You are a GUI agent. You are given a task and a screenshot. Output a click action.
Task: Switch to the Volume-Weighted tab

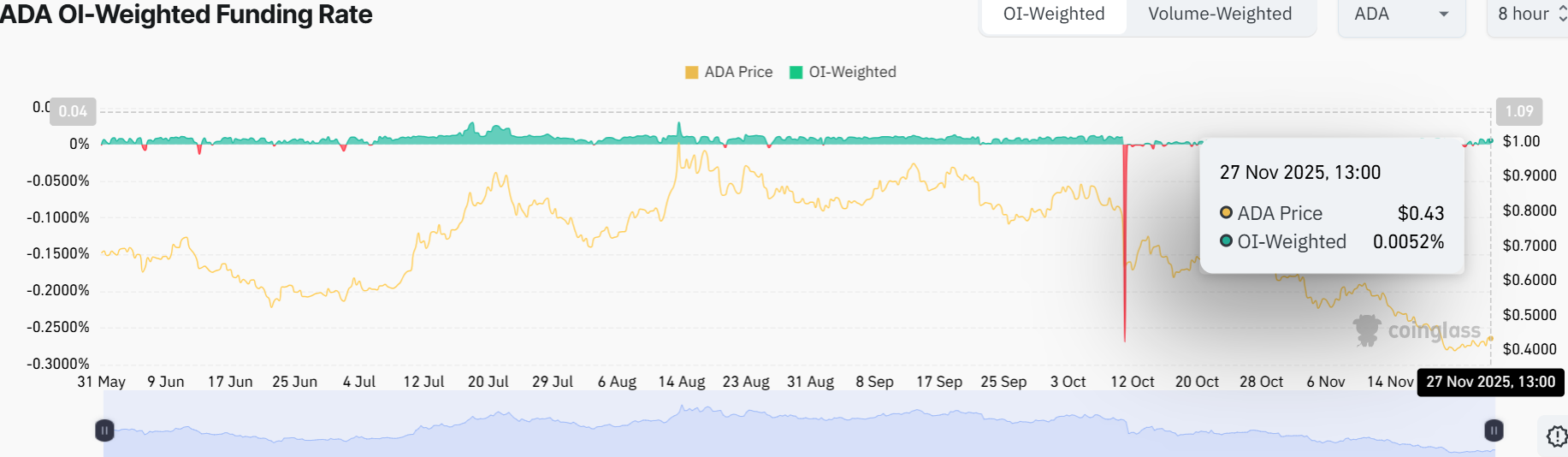(x=1219, y=15)
